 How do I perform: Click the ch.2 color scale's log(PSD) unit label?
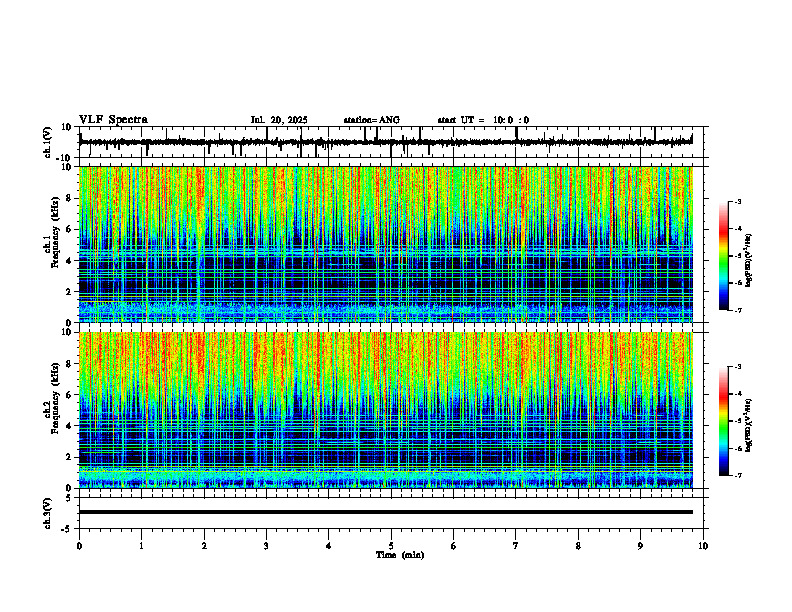click(x=750, y=425)
